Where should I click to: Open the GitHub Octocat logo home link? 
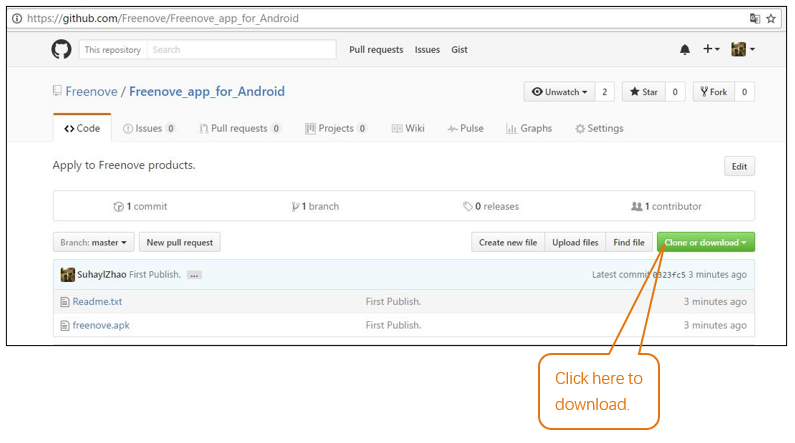click(x=61, y=50)
